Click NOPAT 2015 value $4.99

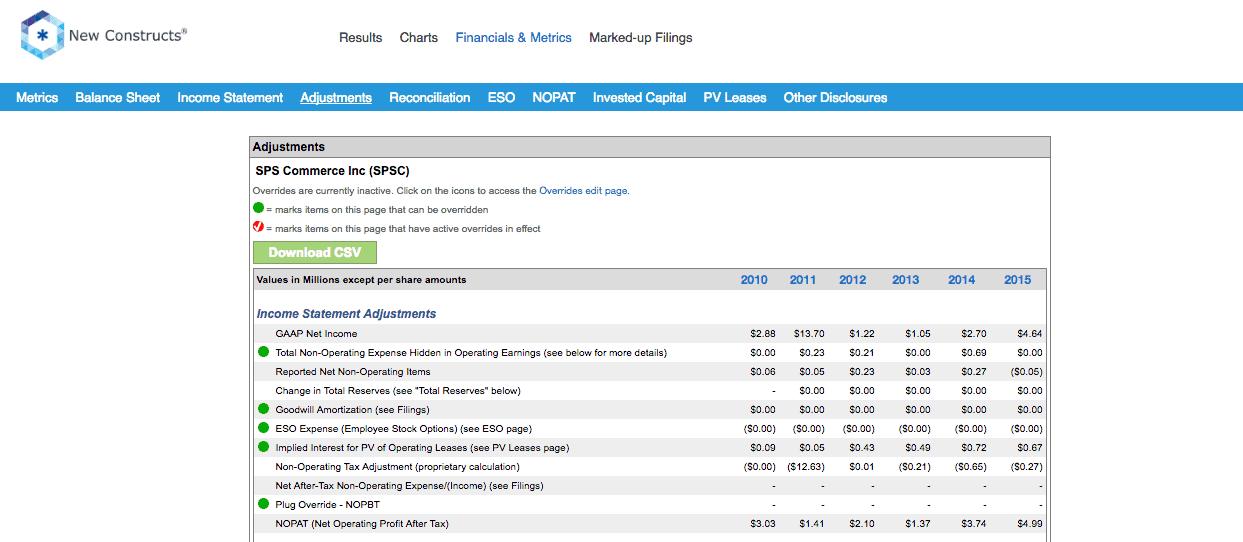point(1029,524)
